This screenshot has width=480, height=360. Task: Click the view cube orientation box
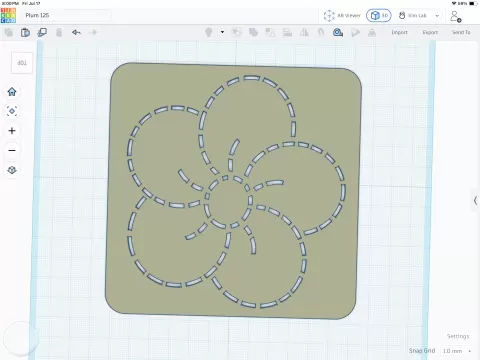coord(22,63)
